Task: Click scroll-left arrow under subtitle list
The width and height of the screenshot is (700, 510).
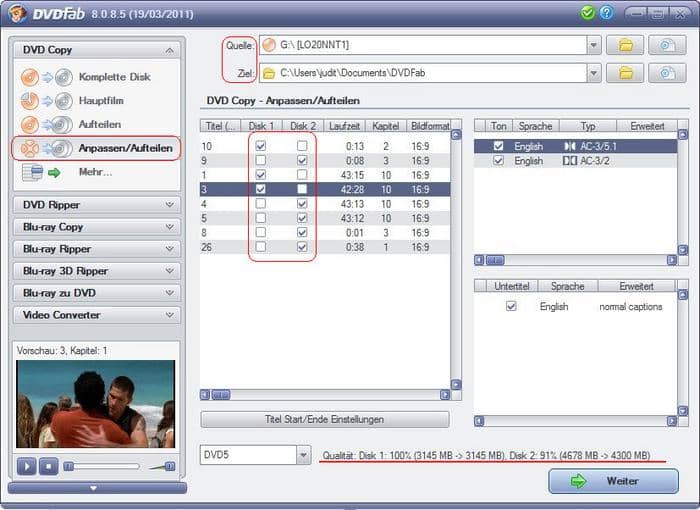Action: pyautogui.click(x=479, y=421)
